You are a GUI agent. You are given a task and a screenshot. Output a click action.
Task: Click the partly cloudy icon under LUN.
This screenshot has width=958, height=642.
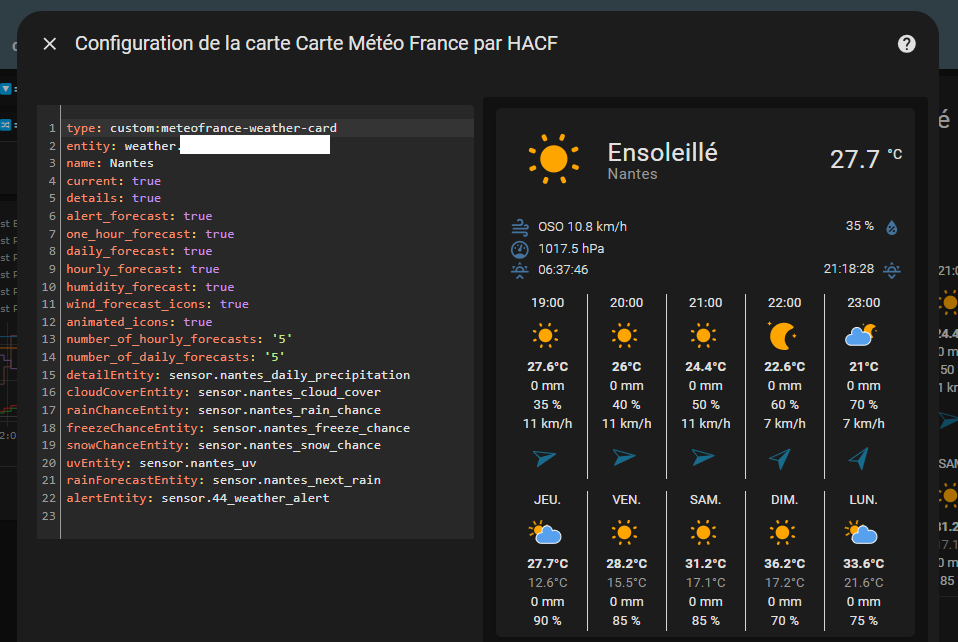pos(861,533)
